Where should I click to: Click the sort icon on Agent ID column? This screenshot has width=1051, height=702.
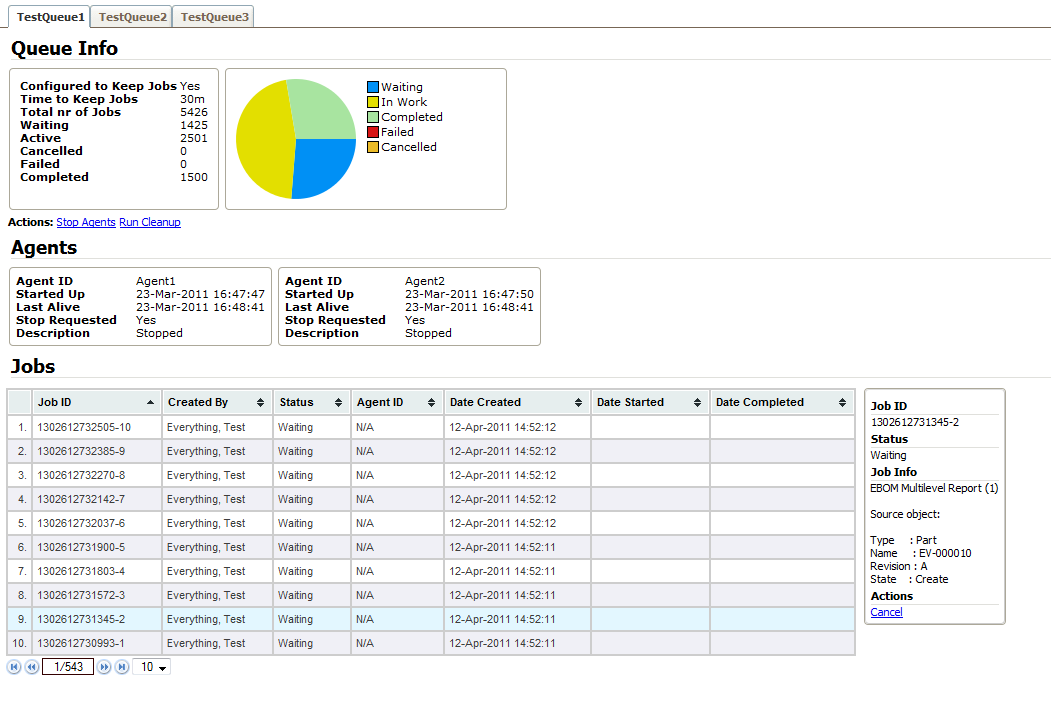click(x=430, y=401)
